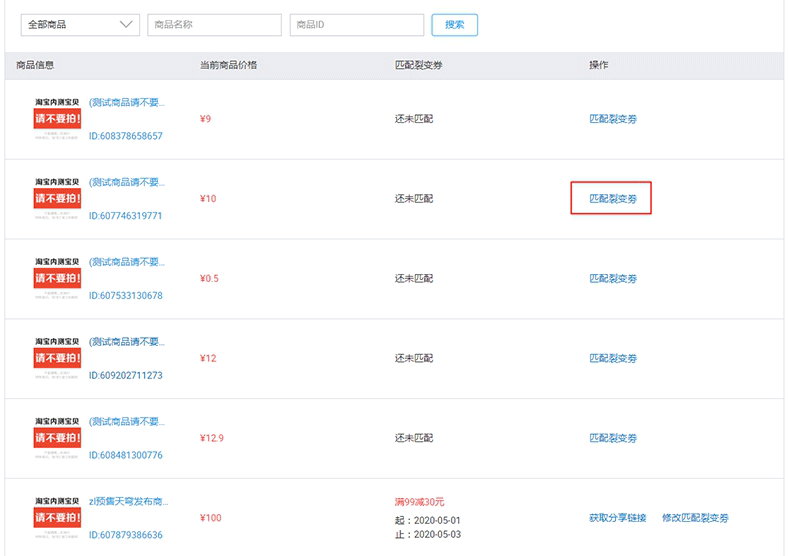Image resolution: width=790 pixels, height=556 pixels.
Task: Open thumbnail of product ID 608481300776
Action: (x=57, y=439)
